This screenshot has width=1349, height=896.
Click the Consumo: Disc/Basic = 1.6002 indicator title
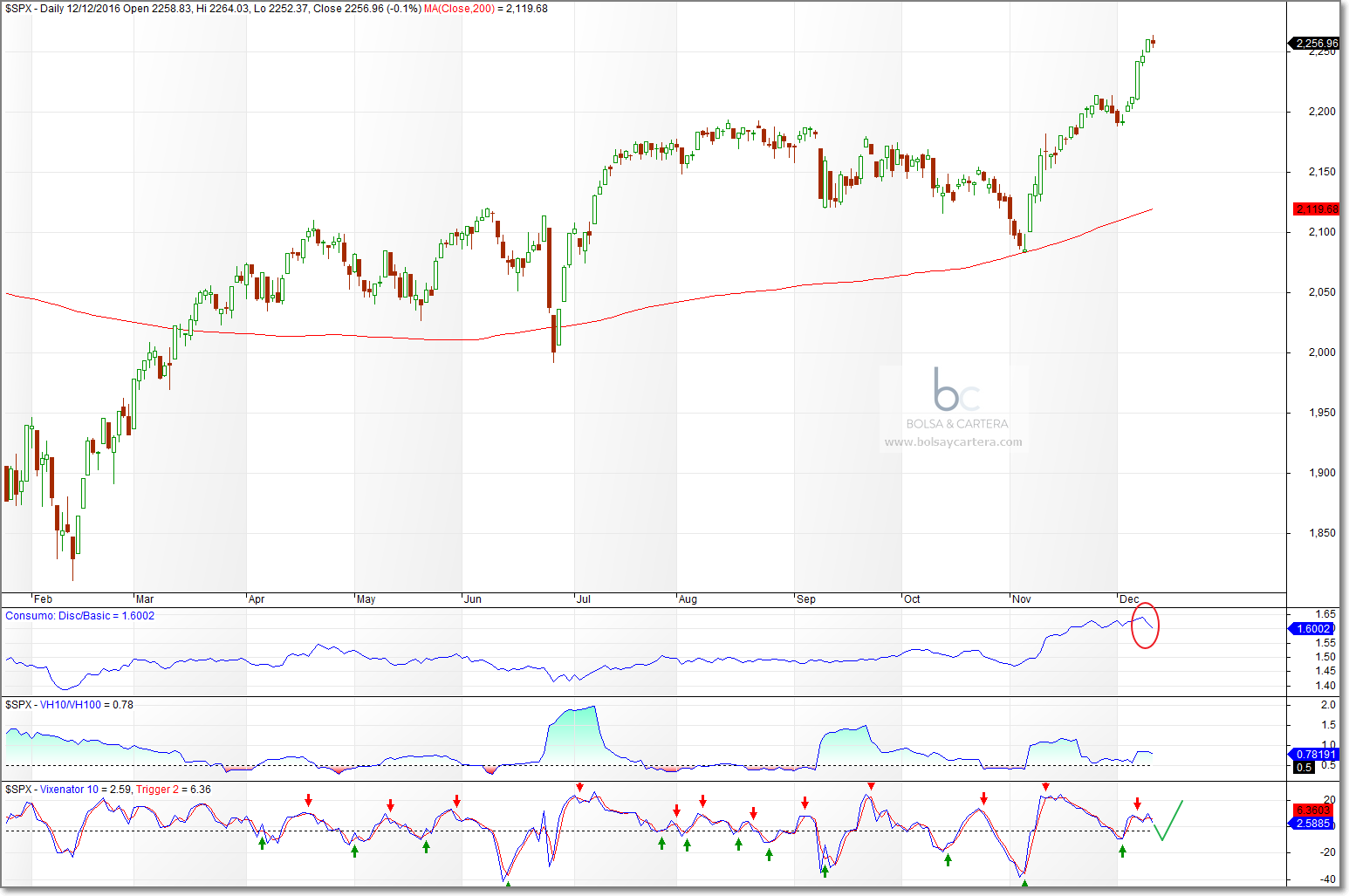click(80, 616)
